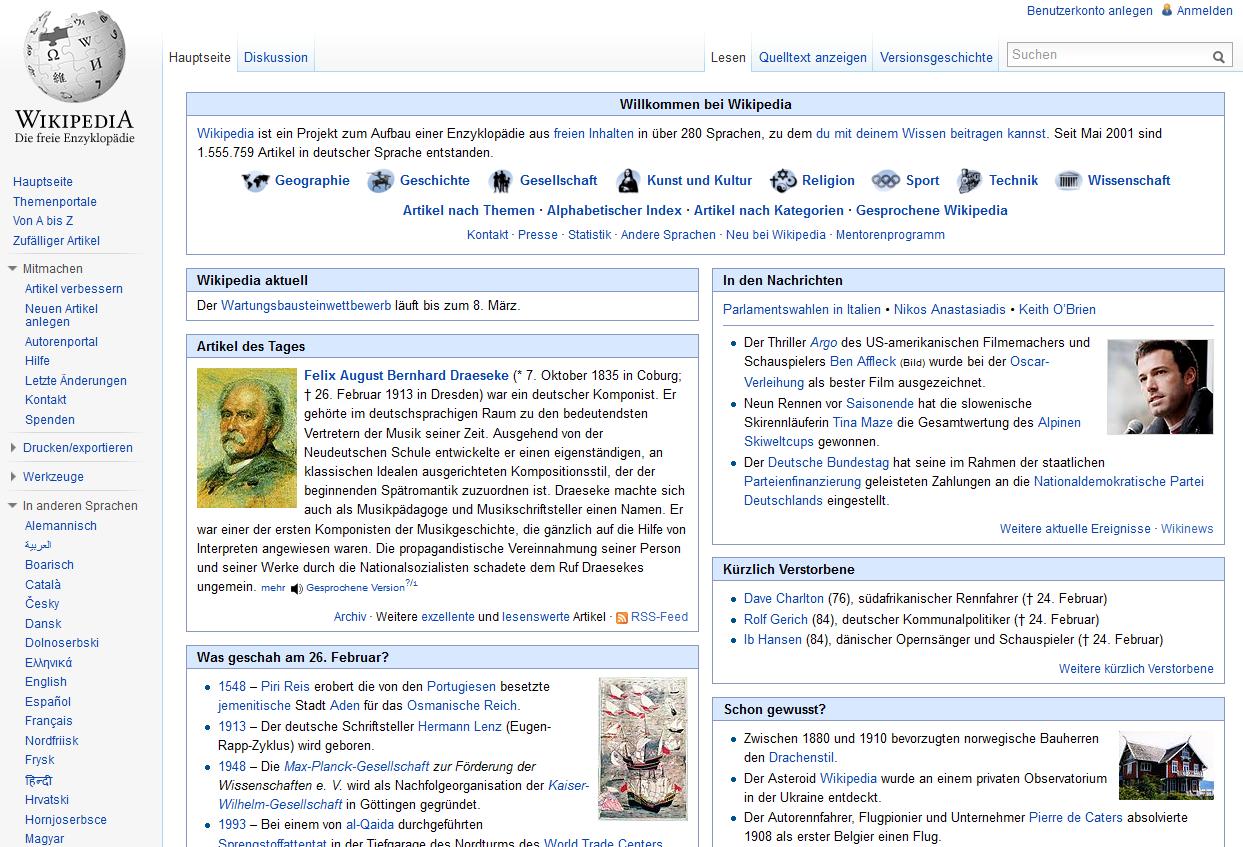
Task: Open the Rolf Gerich article link
Action: [776, 620]
